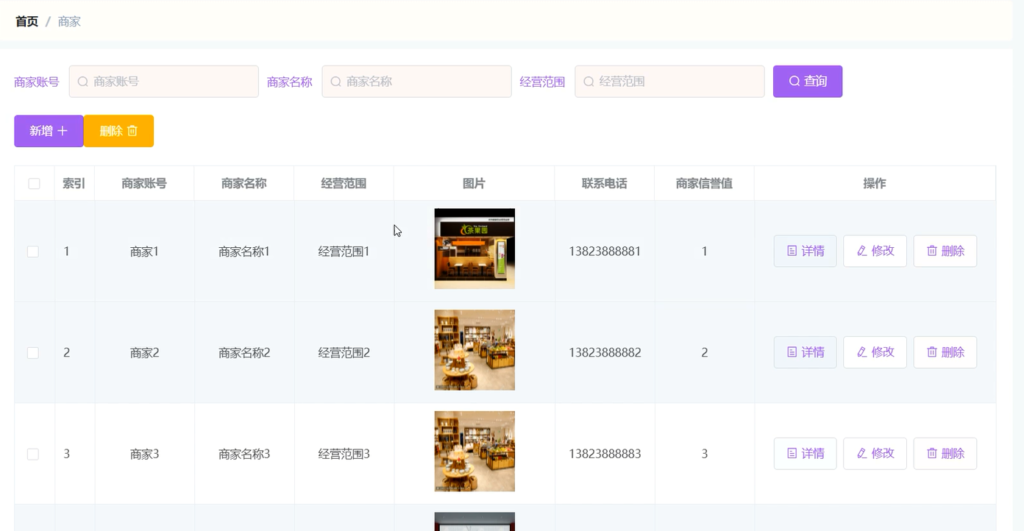This screenshot has width=1024, height=531.
Task: Focus the 商家名称 search input field
Action: 417,82
